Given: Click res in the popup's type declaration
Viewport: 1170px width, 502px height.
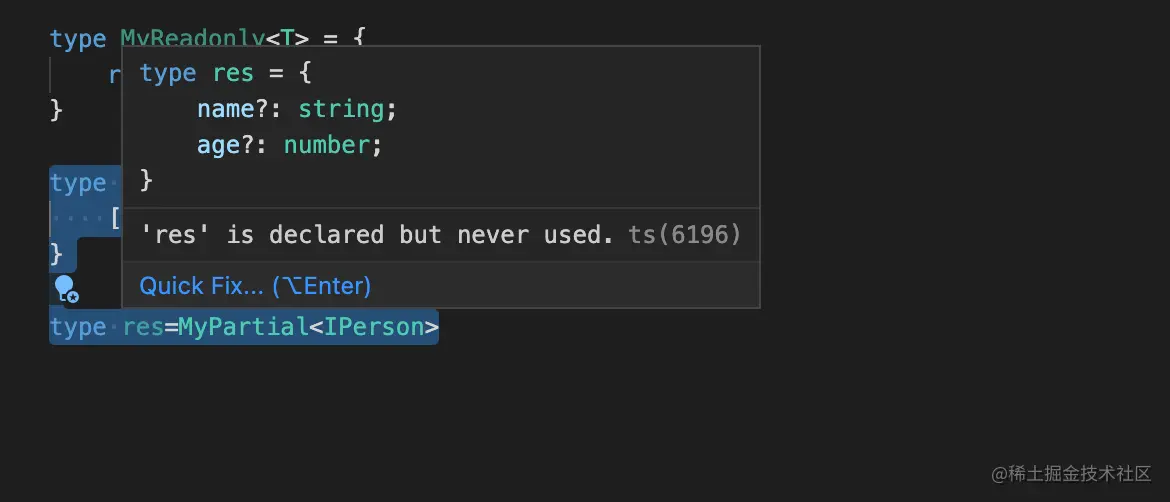Looking at the screenshot, I should tap(233, 73).
